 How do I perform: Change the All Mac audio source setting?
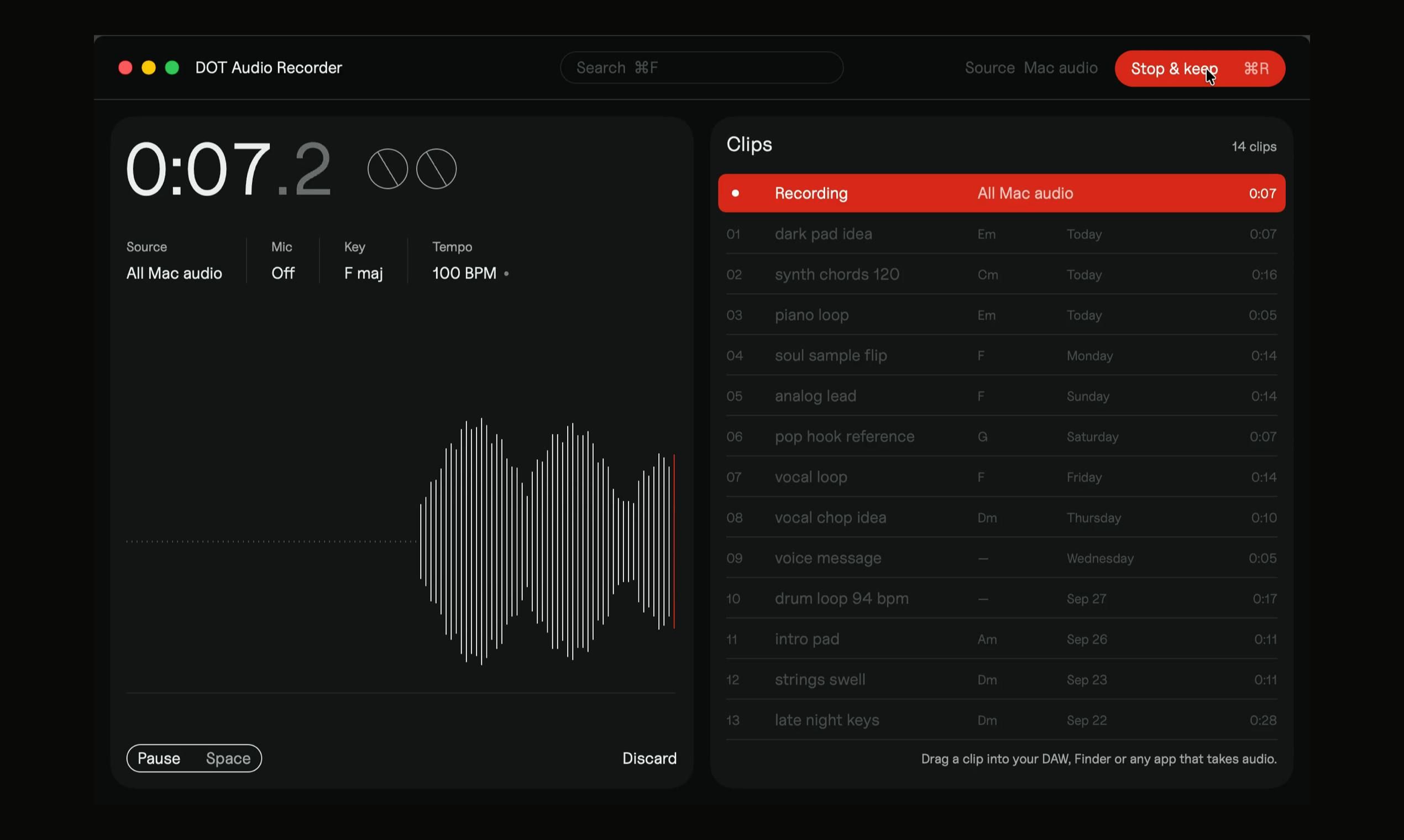click(x=174, y=260)
